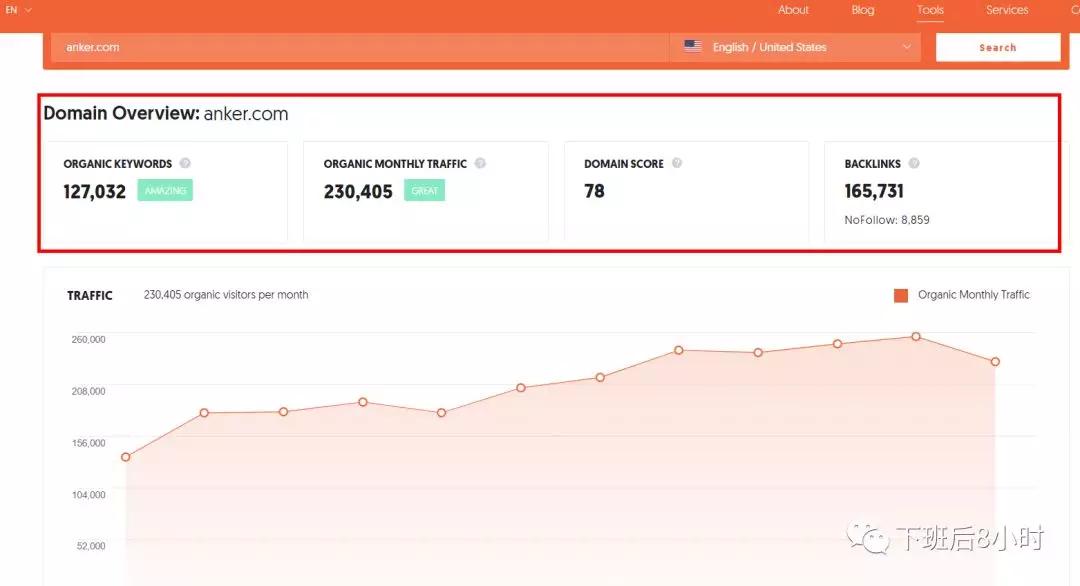Click the orange Organic Monthly Traffic legend swatch
1080x586 pixels.
899,294
